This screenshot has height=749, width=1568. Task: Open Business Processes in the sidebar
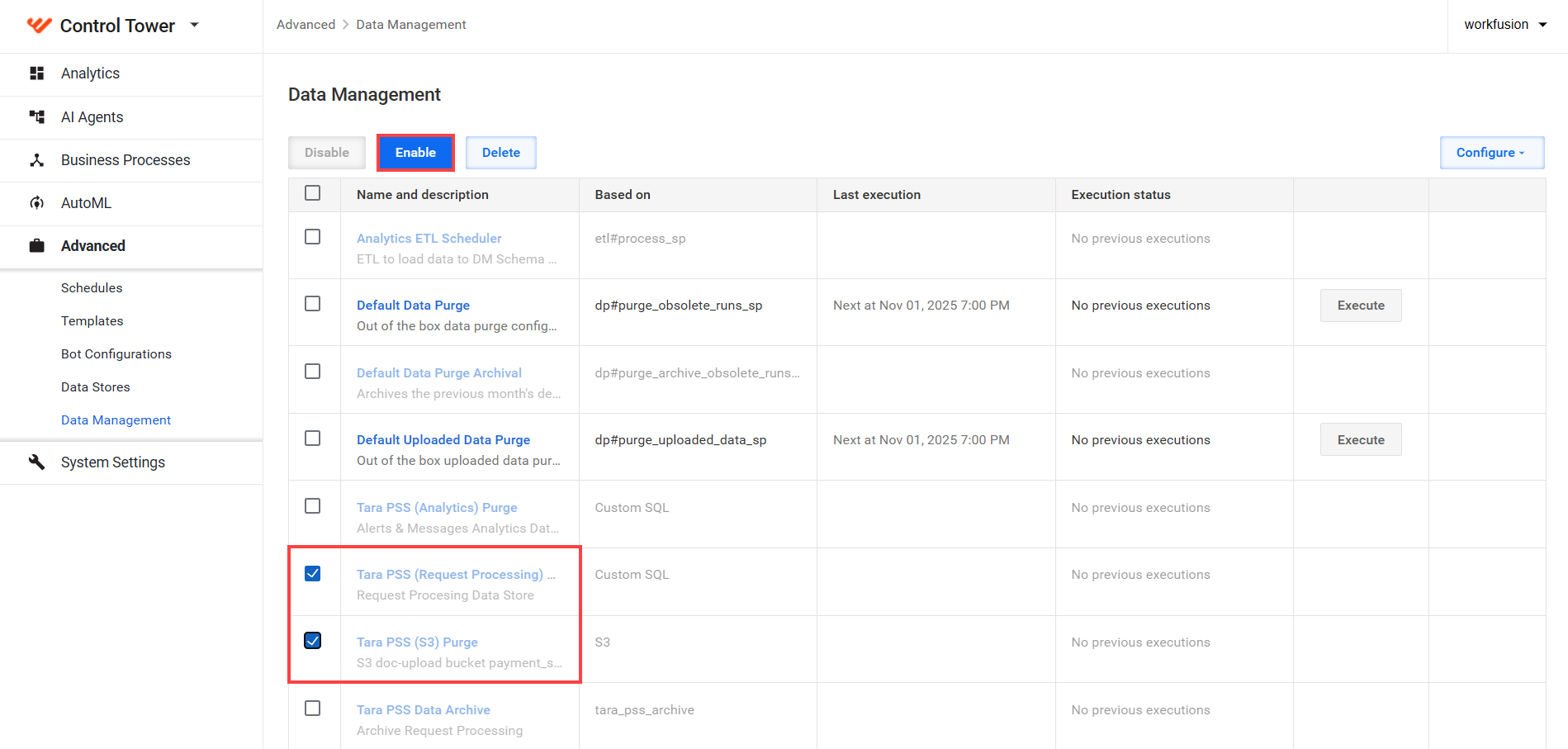126,160
